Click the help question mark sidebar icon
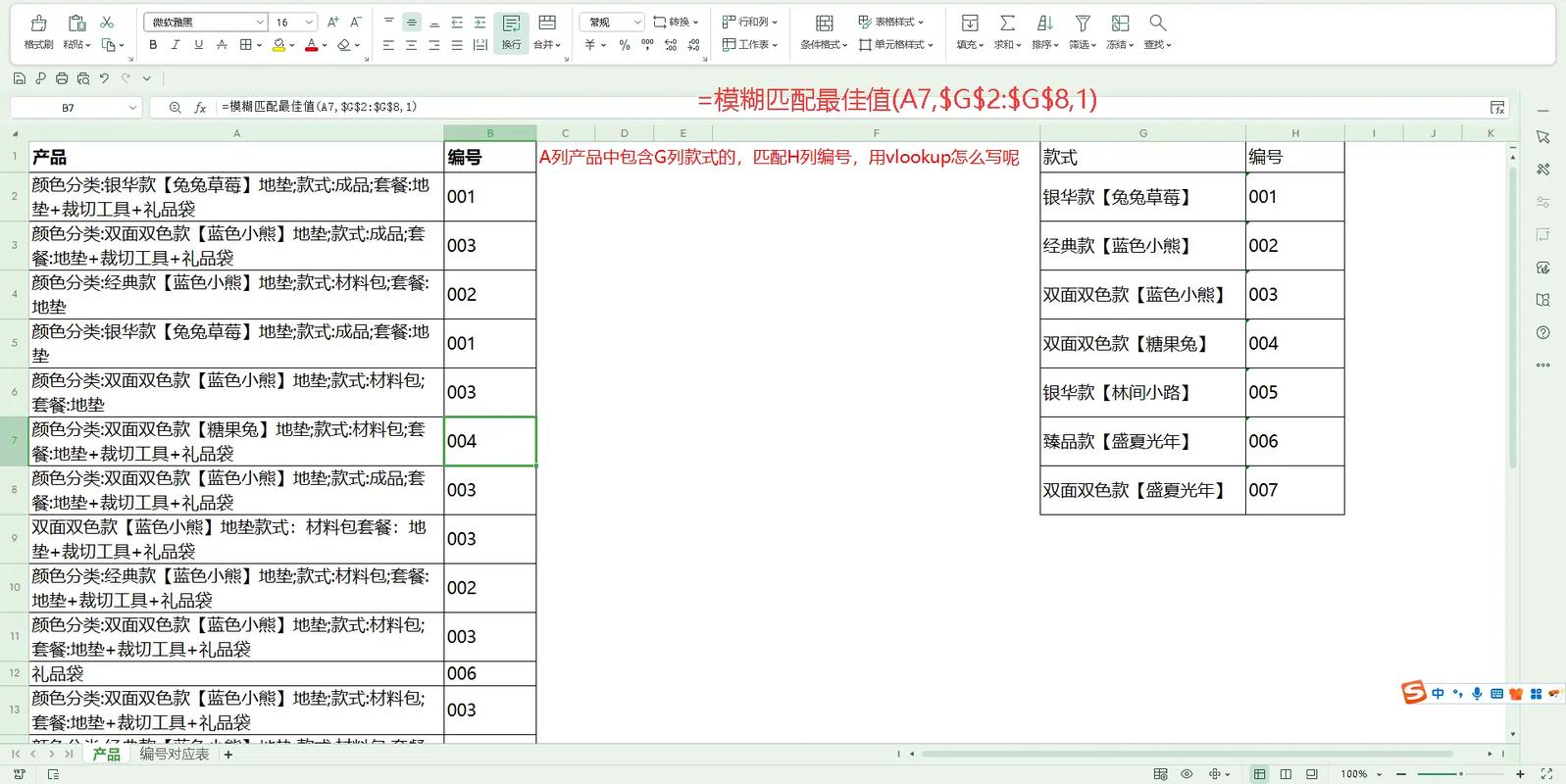Screen dimensions: 1566x784 pos(1543,333)
